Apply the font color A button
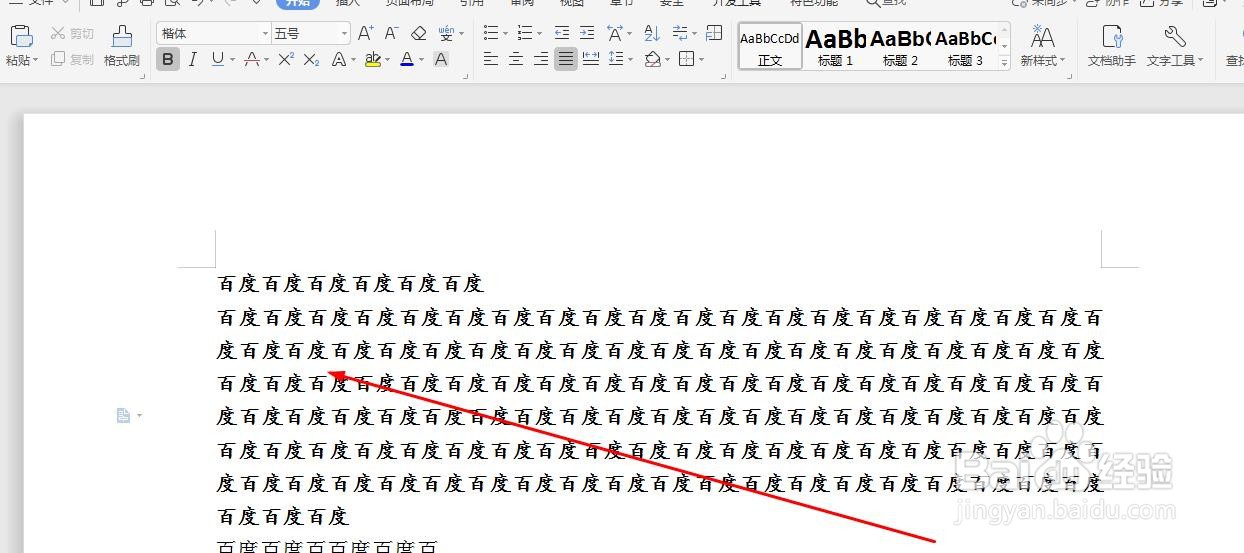1244x553 pixels. (x=407, y=60)
